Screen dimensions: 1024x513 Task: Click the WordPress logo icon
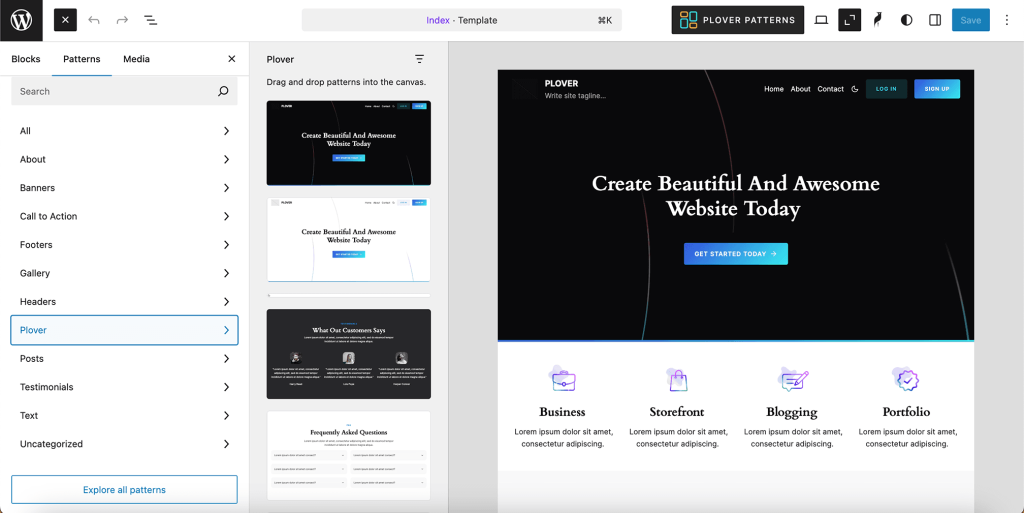21,20
